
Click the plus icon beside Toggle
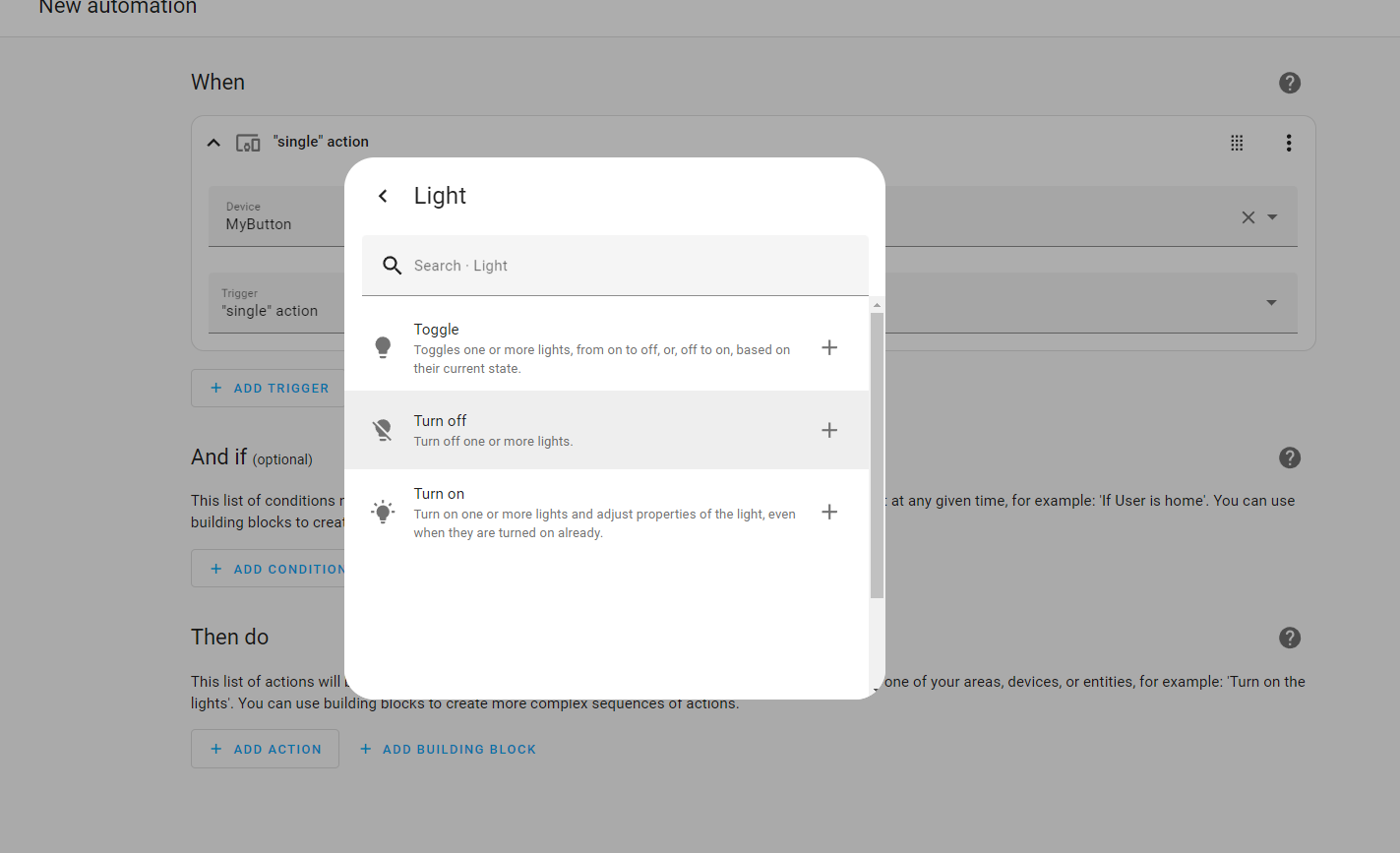coord(829,347)
